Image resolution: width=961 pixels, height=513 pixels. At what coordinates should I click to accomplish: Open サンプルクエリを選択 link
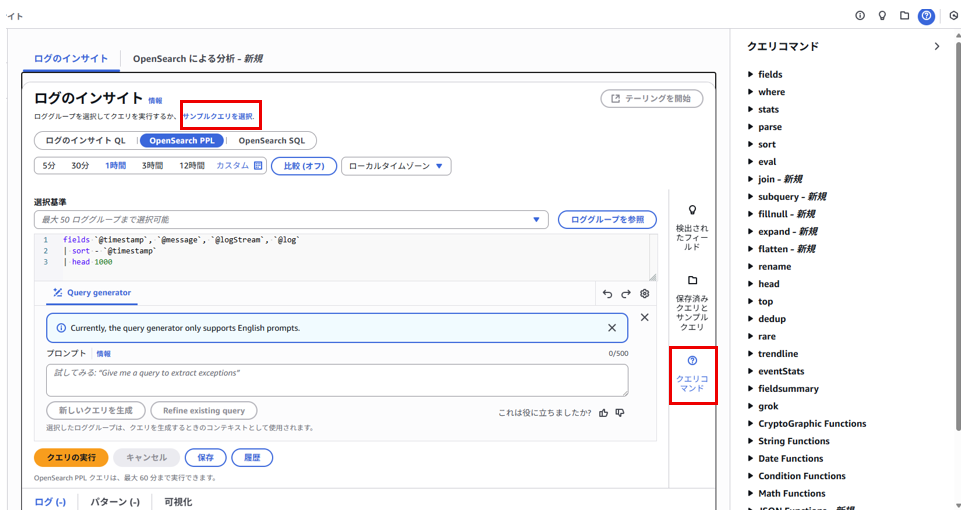219,116
